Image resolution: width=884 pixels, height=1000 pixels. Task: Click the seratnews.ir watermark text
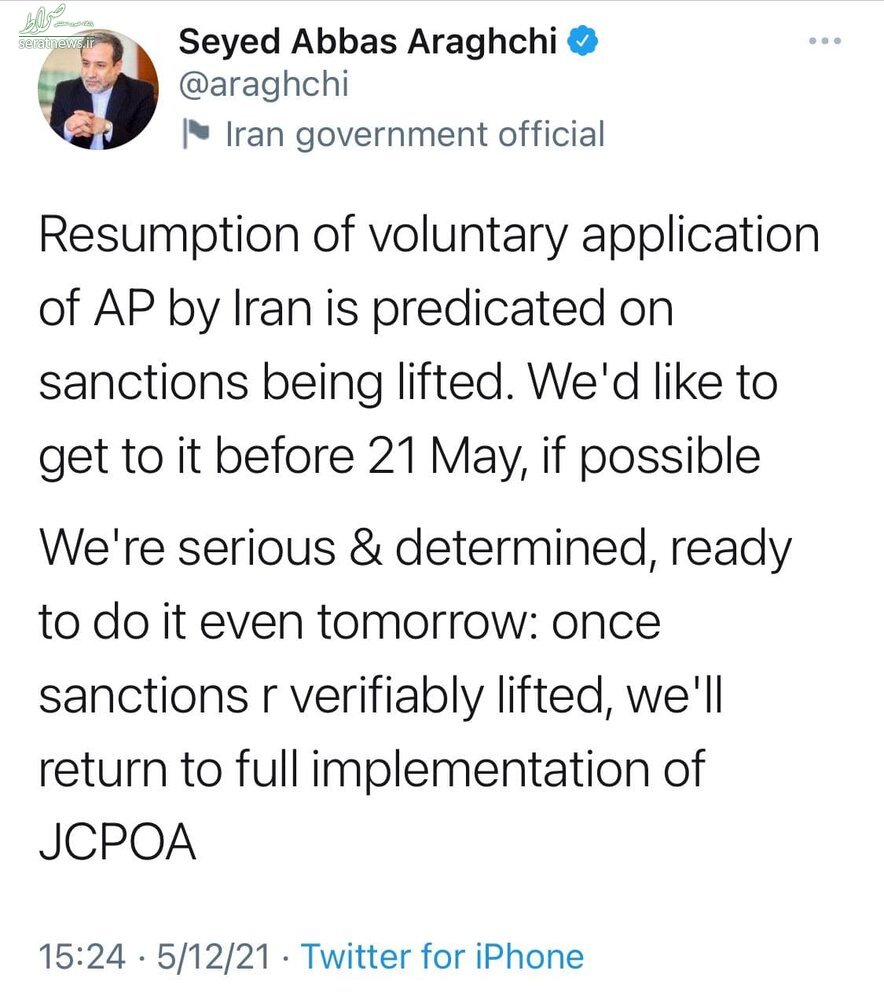[41, 46]
